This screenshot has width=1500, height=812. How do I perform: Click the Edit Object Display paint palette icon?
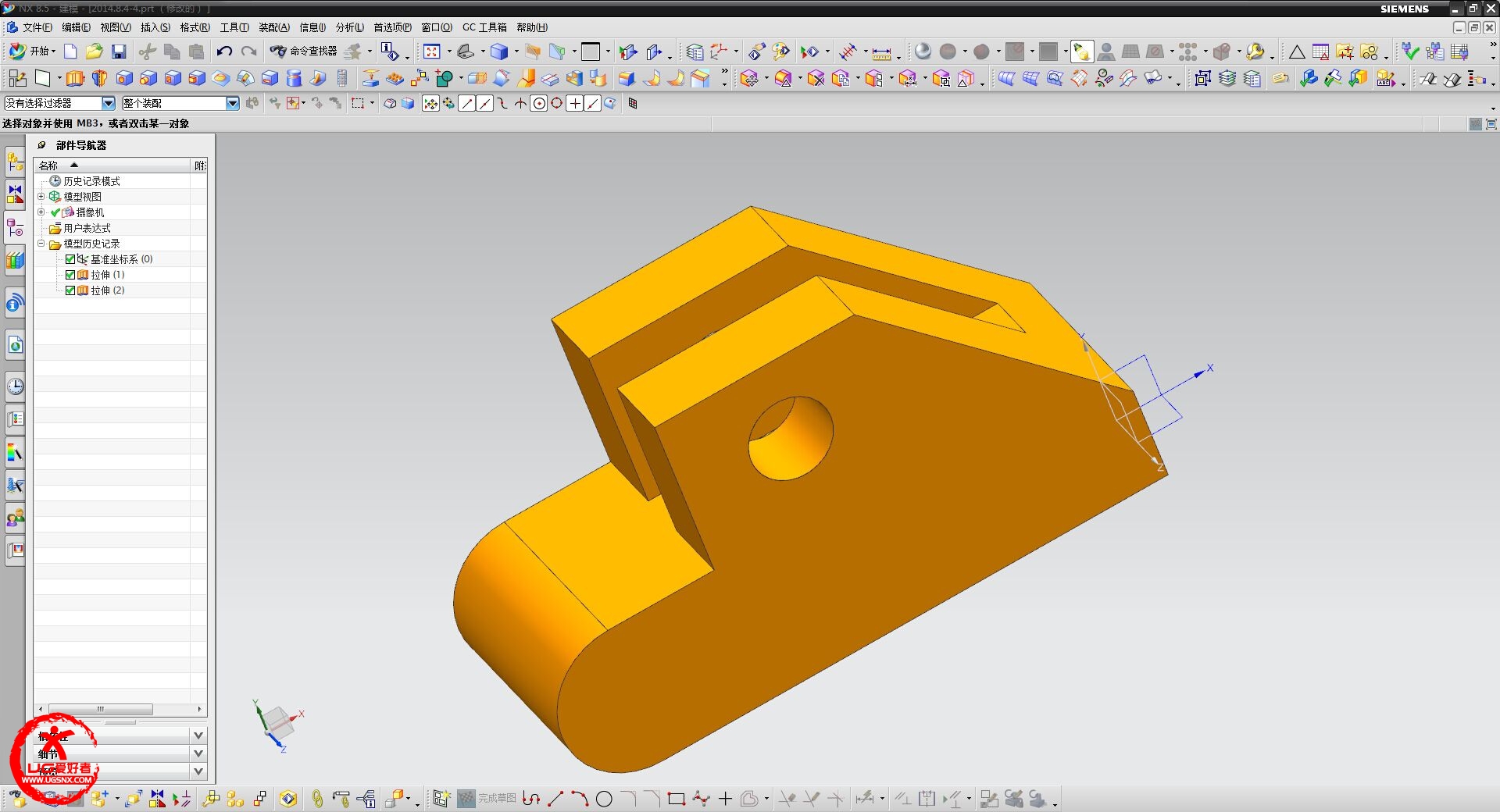point(780,52)
